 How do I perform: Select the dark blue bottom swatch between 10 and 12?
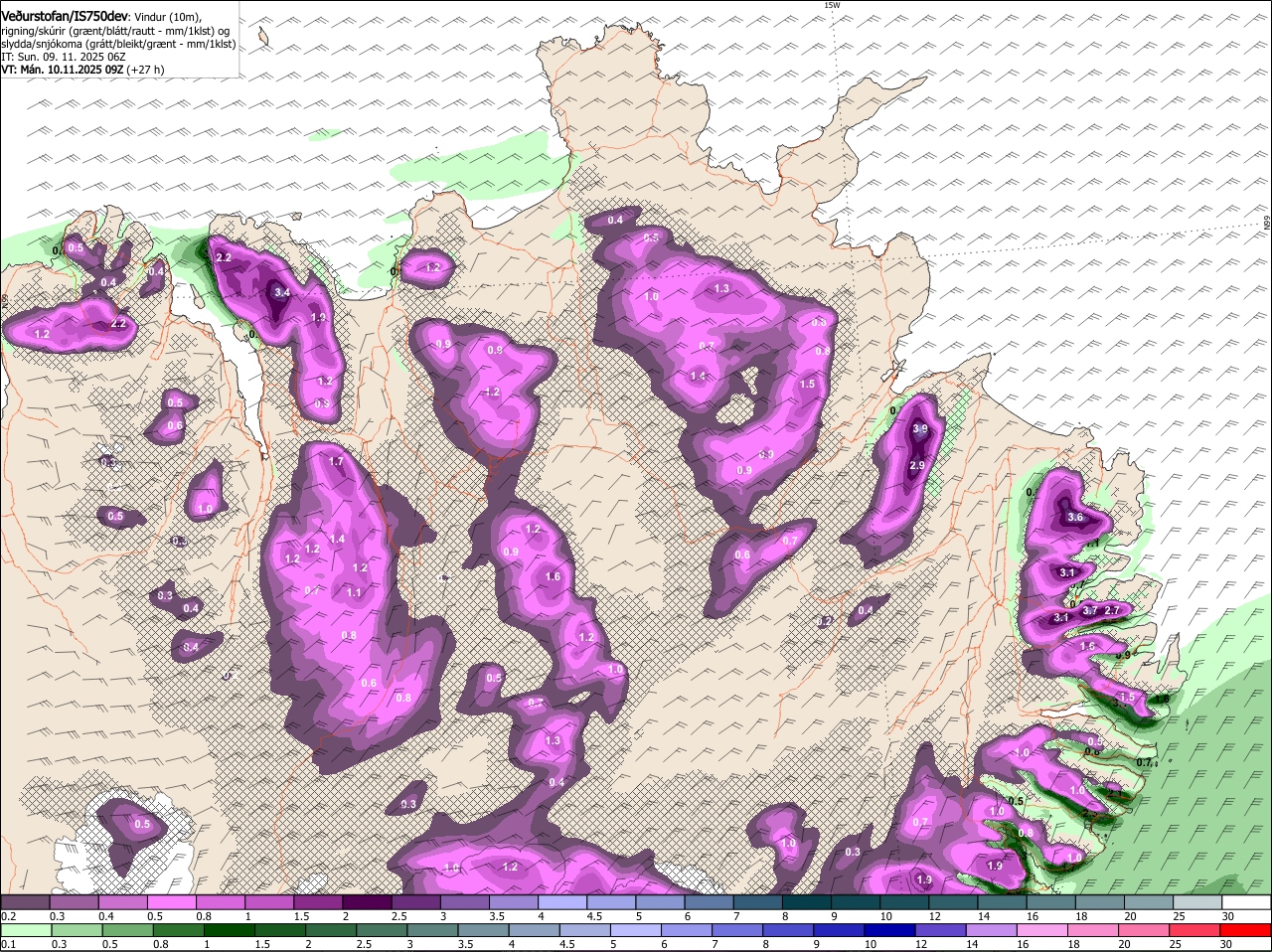coord(891,930)
